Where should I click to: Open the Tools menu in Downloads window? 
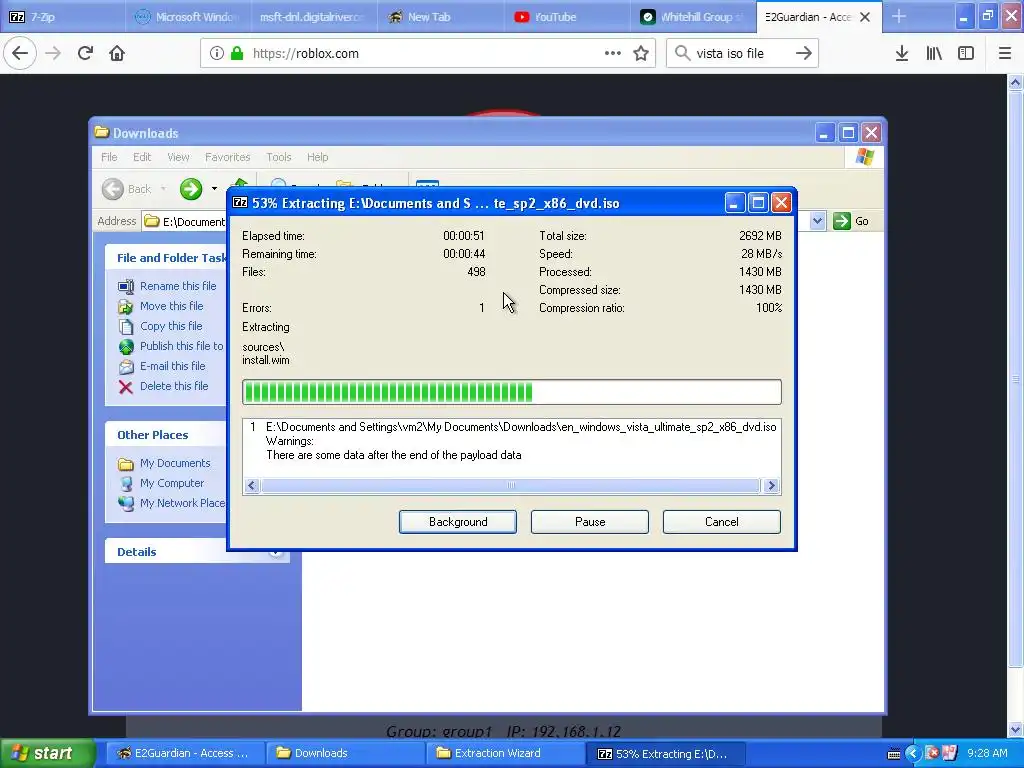point(279,157)
